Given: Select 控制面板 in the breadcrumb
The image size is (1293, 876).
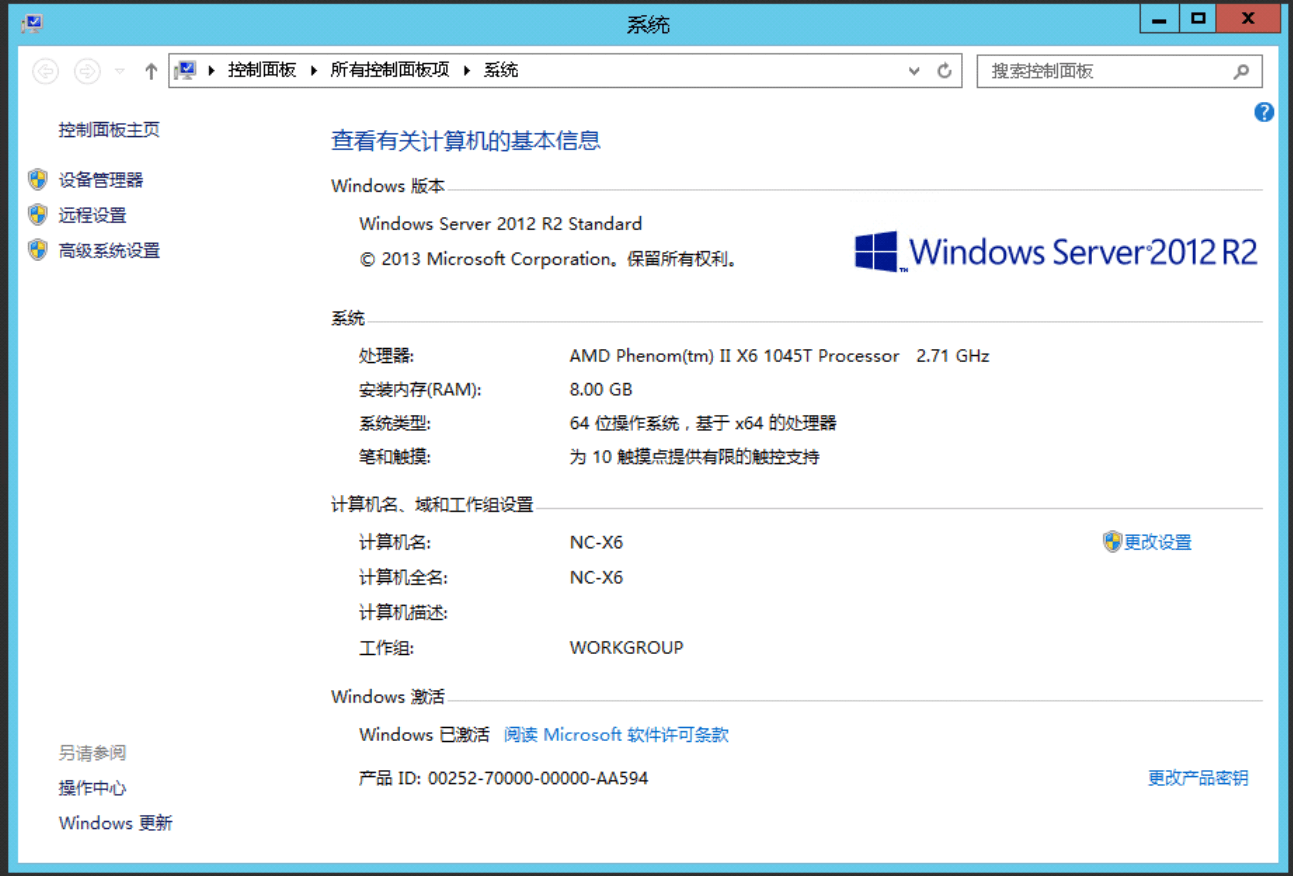Looking at the screenshot, I should [x=262, y=70].
